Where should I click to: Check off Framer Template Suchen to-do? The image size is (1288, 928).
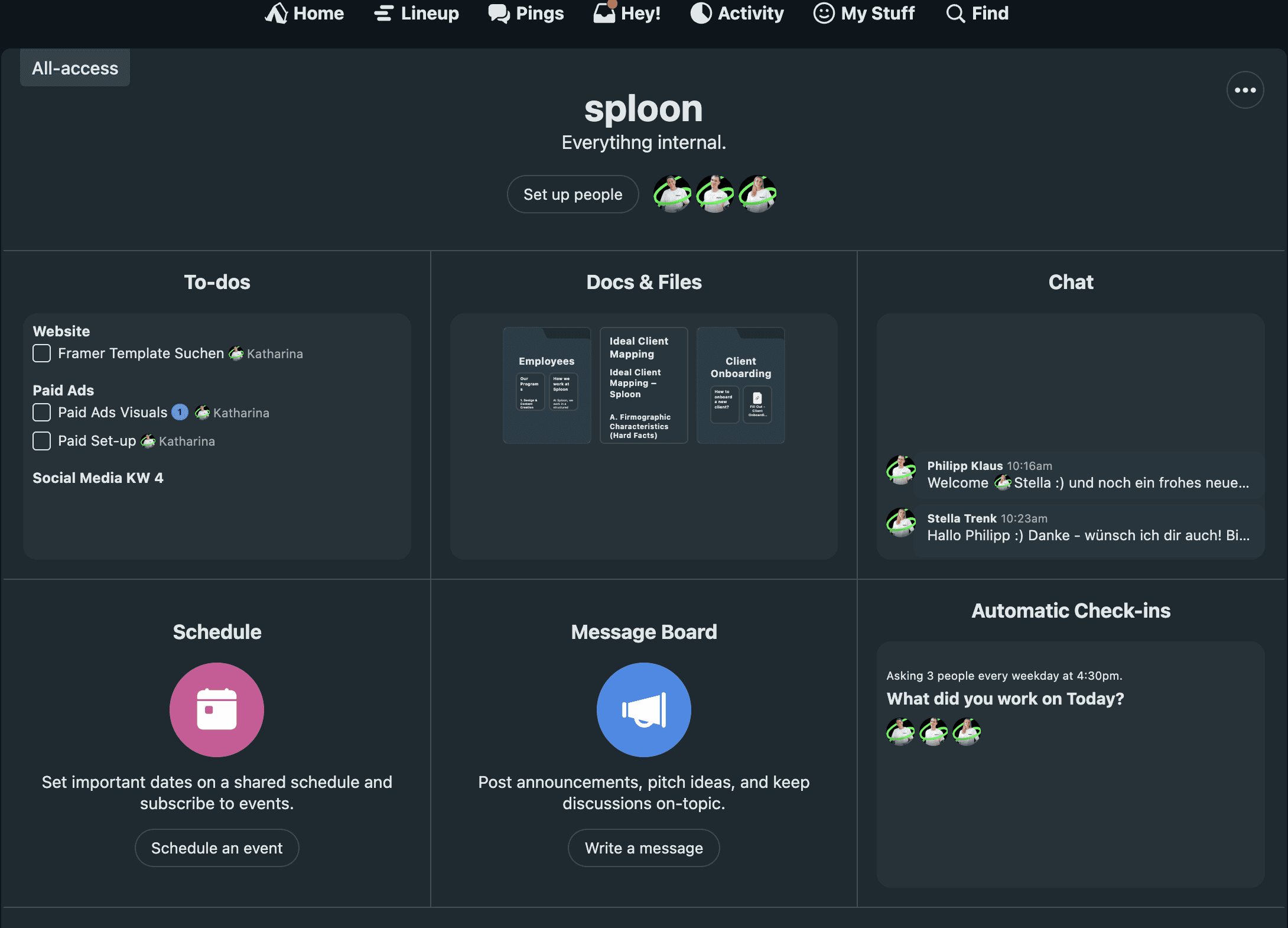click(42, 353)
